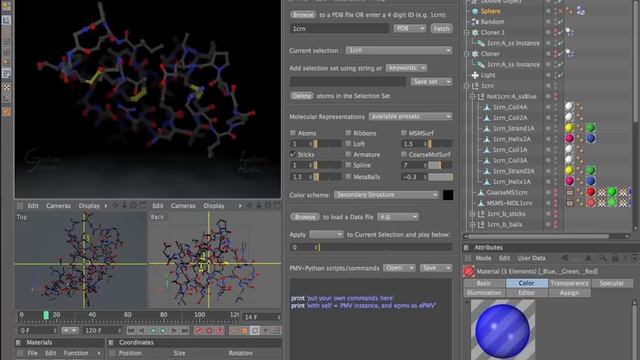Switch to the Transparency tab
640x360 pixels.
pos(569,283)
